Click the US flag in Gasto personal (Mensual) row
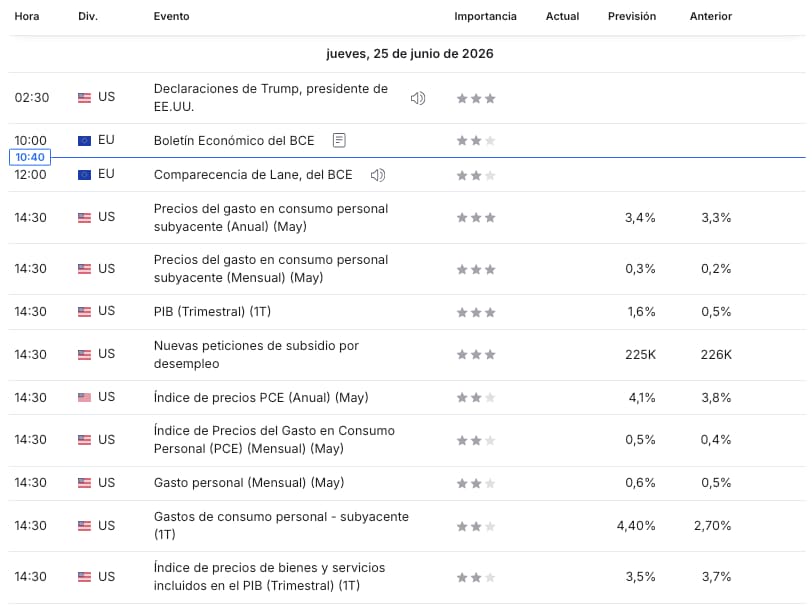 tap(84, 483)
